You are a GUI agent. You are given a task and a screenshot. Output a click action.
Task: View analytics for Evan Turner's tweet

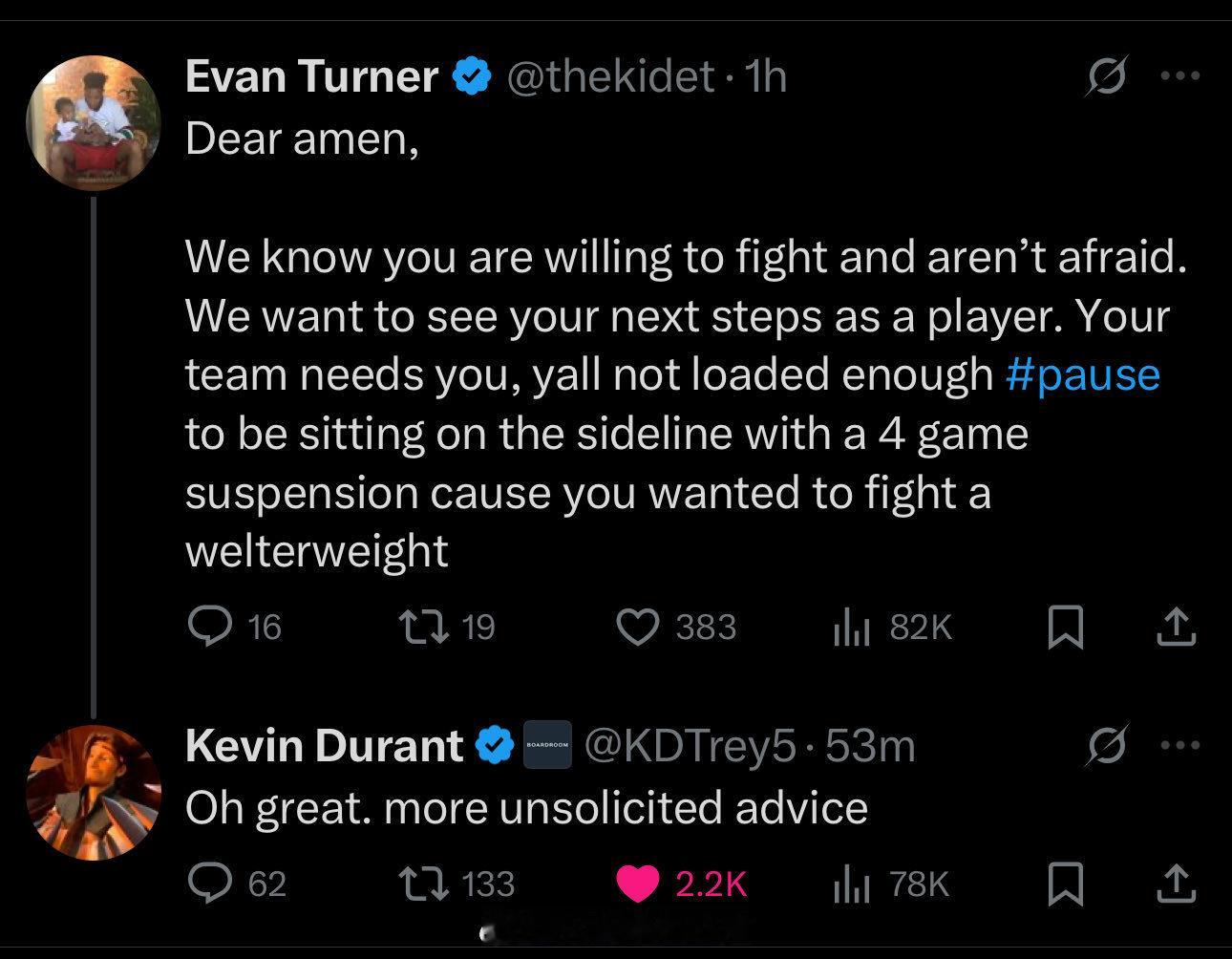point(850,627)
